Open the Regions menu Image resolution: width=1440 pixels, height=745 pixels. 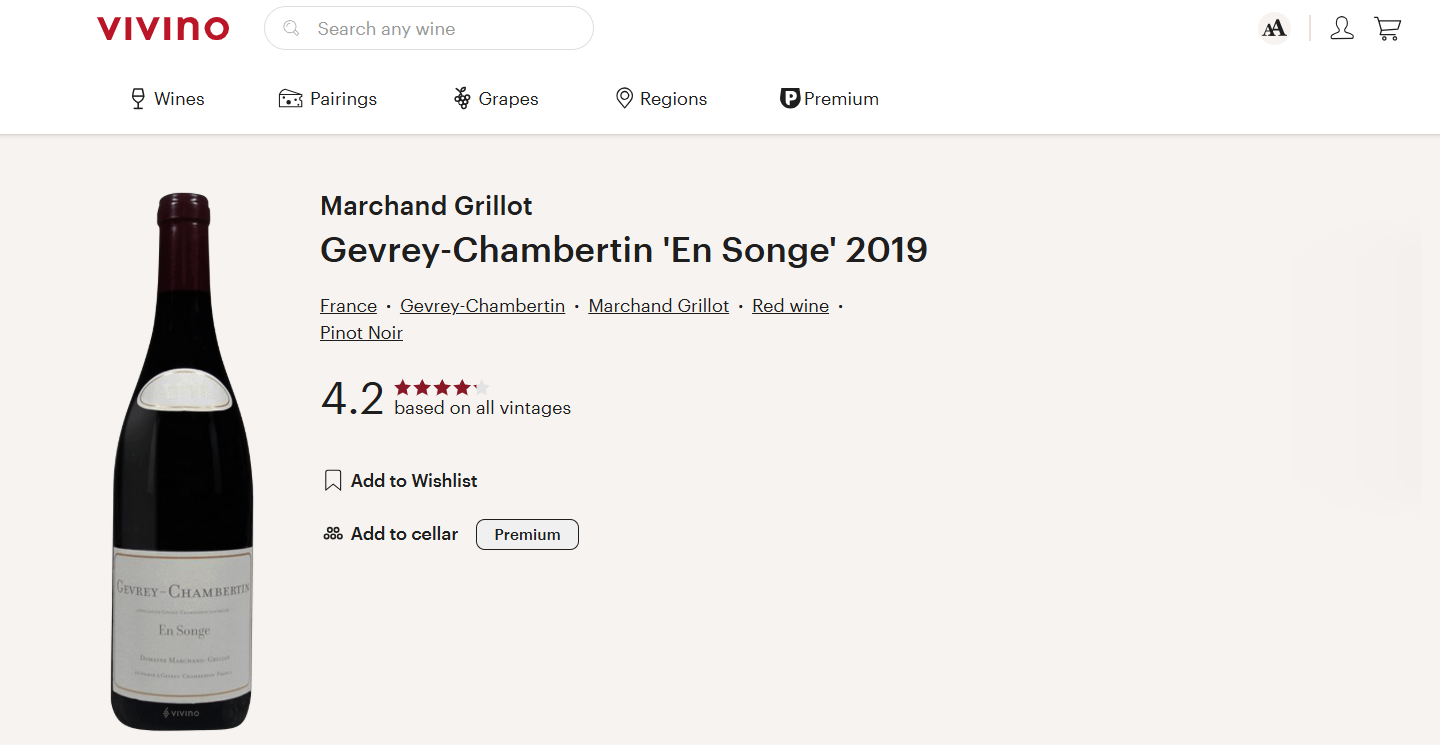[673, 99]
